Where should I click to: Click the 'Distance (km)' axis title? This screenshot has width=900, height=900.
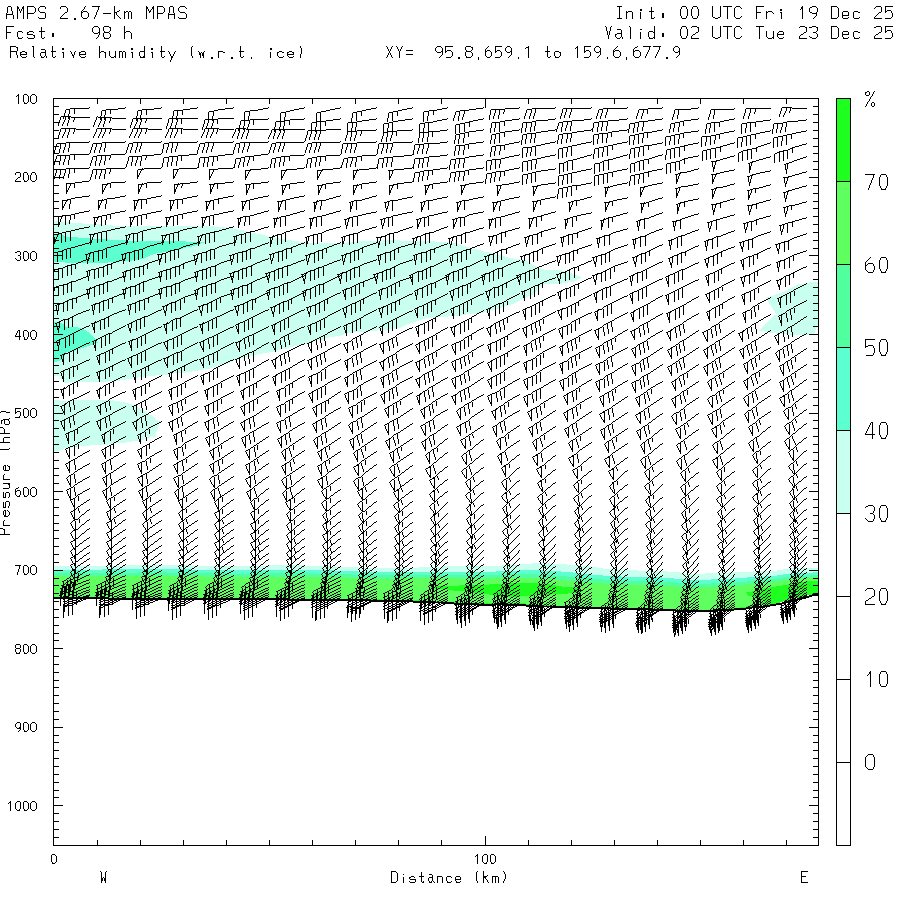pos(449,878)
